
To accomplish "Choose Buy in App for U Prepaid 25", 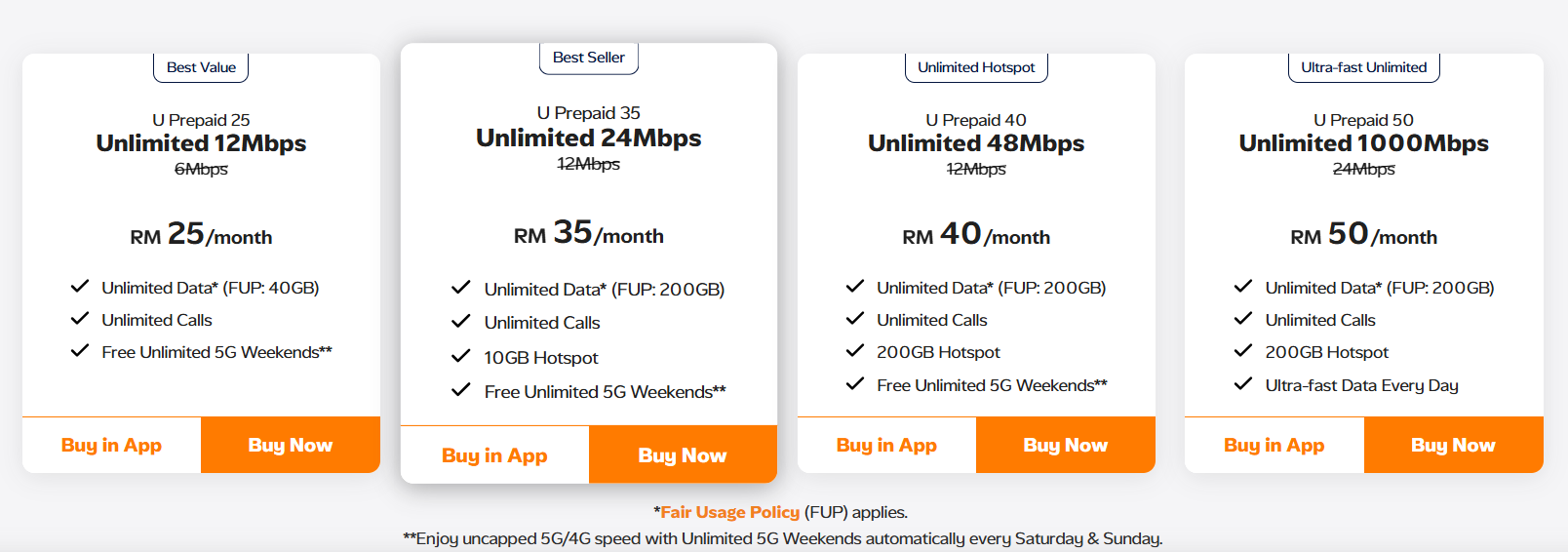I will 111,446.
